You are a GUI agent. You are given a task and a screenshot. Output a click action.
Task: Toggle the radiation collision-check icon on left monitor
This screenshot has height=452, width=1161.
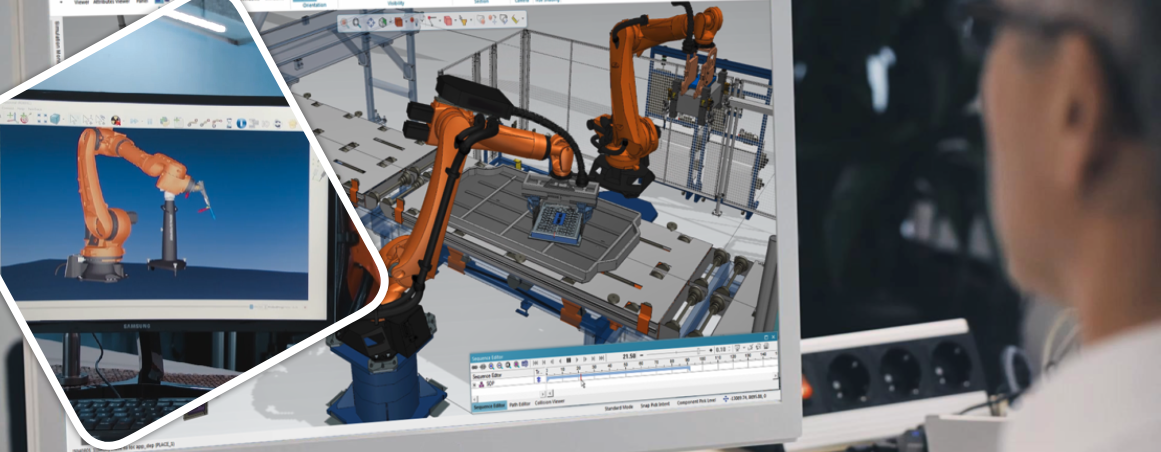tap(116, 120)
